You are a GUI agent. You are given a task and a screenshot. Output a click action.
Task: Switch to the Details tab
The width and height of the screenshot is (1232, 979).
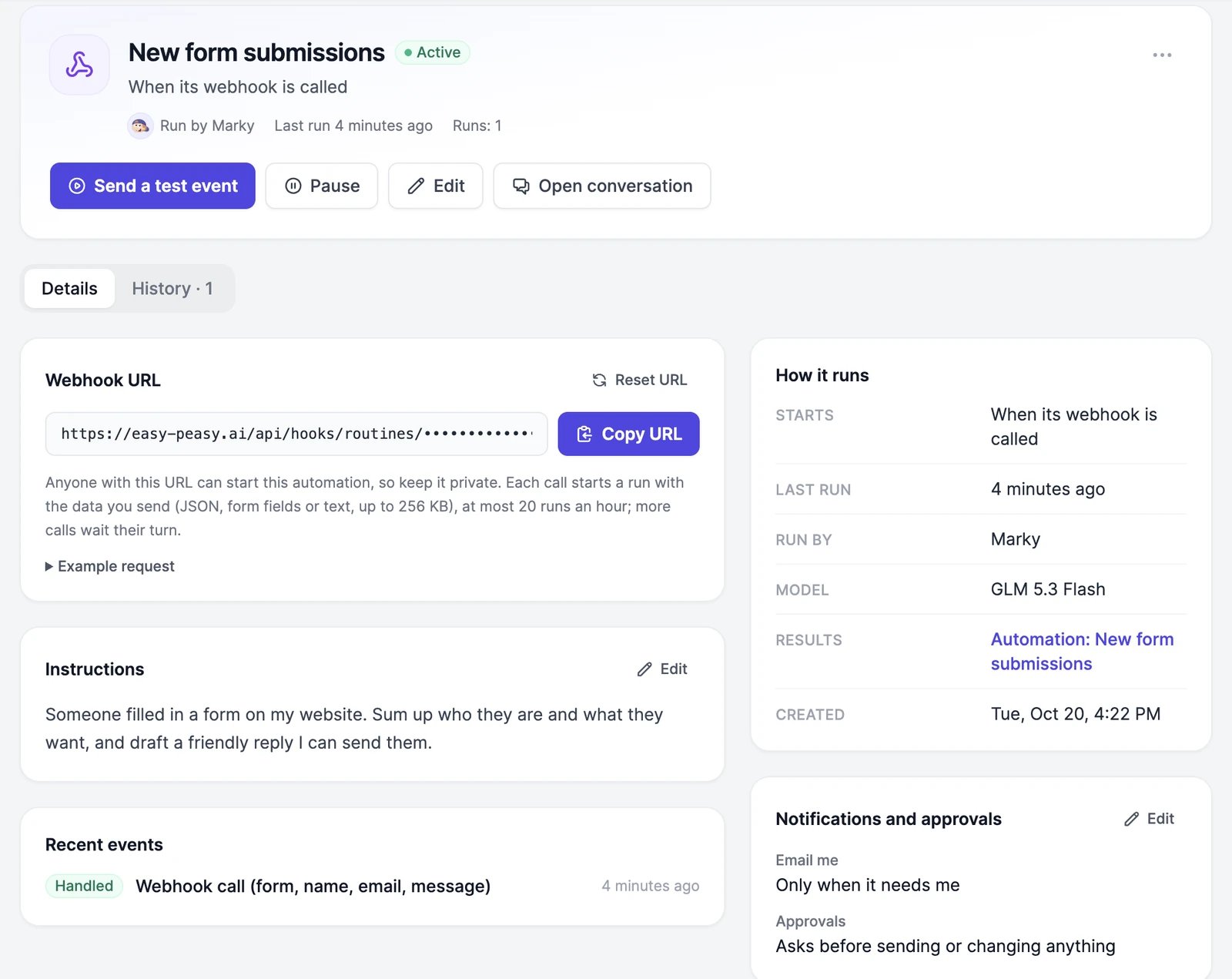69,289
